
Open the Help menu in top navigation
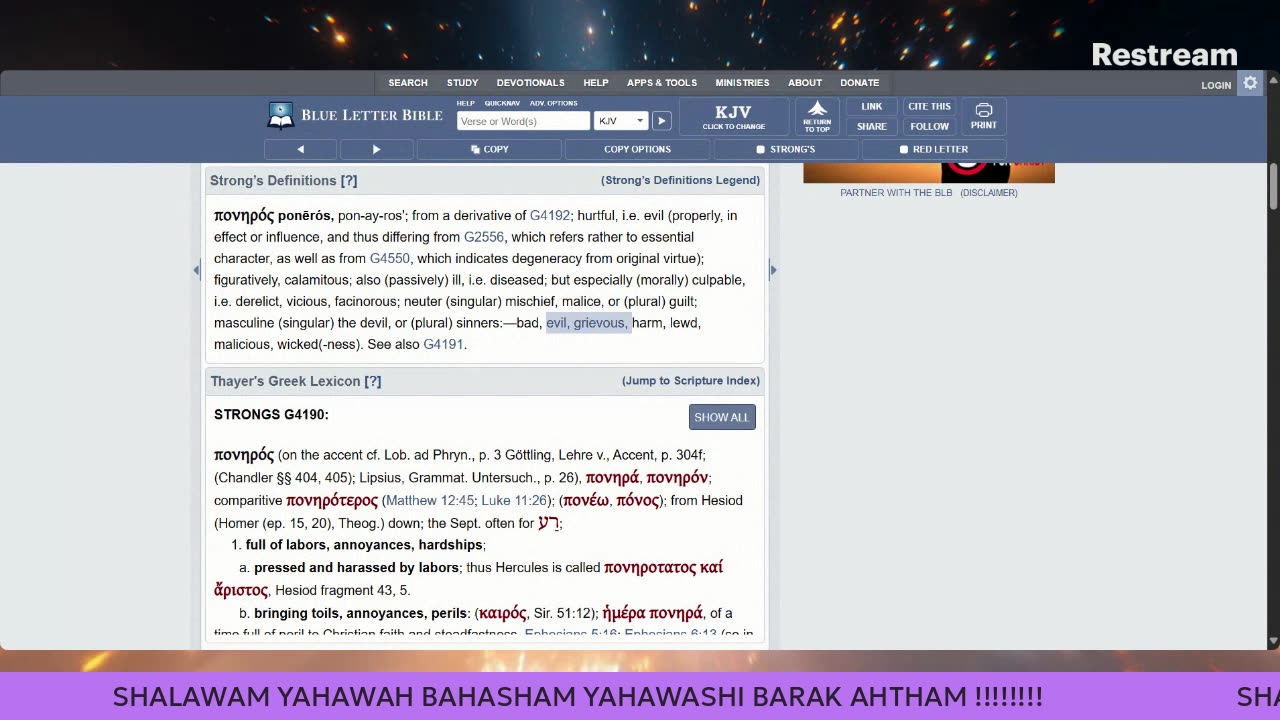coord(596,83)
